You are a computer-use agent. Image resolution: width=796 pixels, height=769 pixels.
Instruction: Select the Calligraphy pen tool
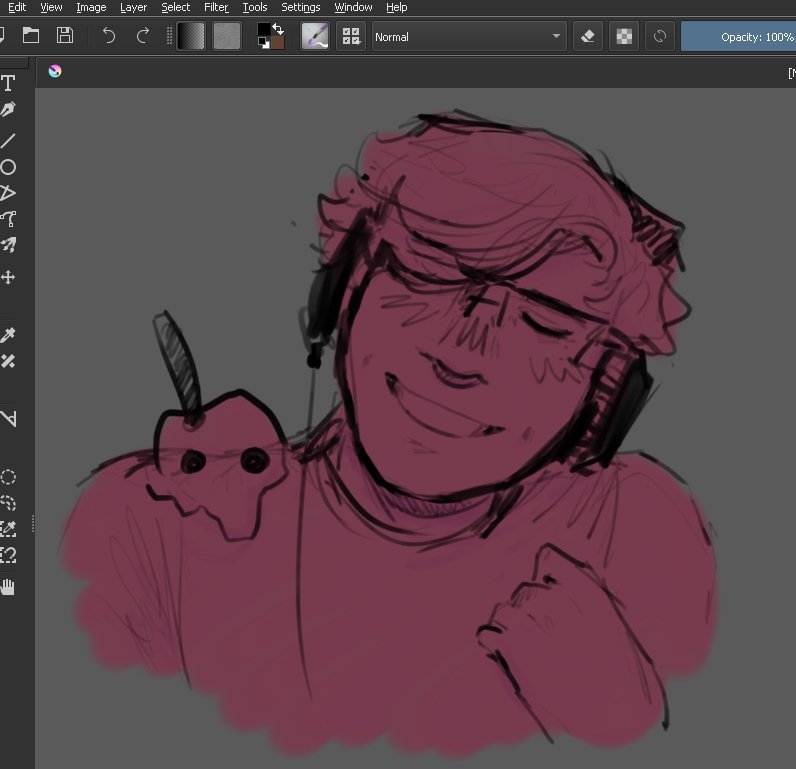pos(8,109)
